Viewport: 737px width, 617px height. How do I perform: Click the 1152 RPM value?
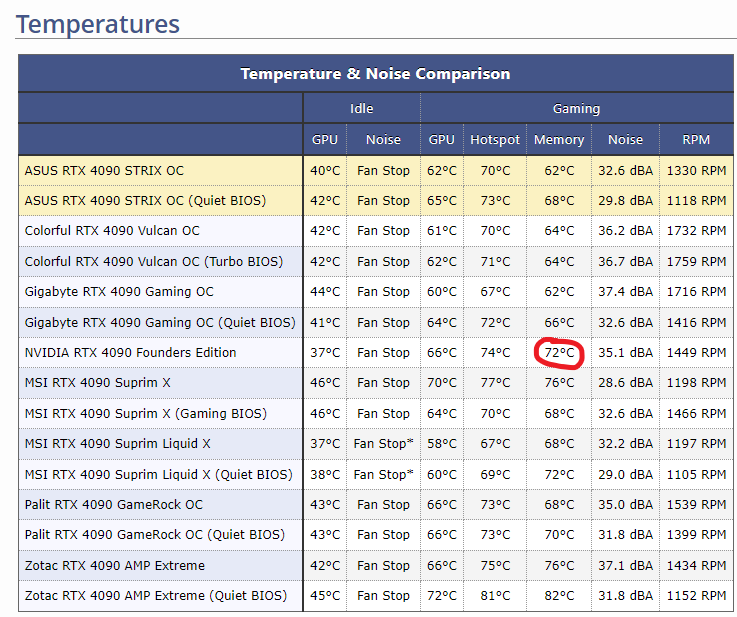[696, 596]
